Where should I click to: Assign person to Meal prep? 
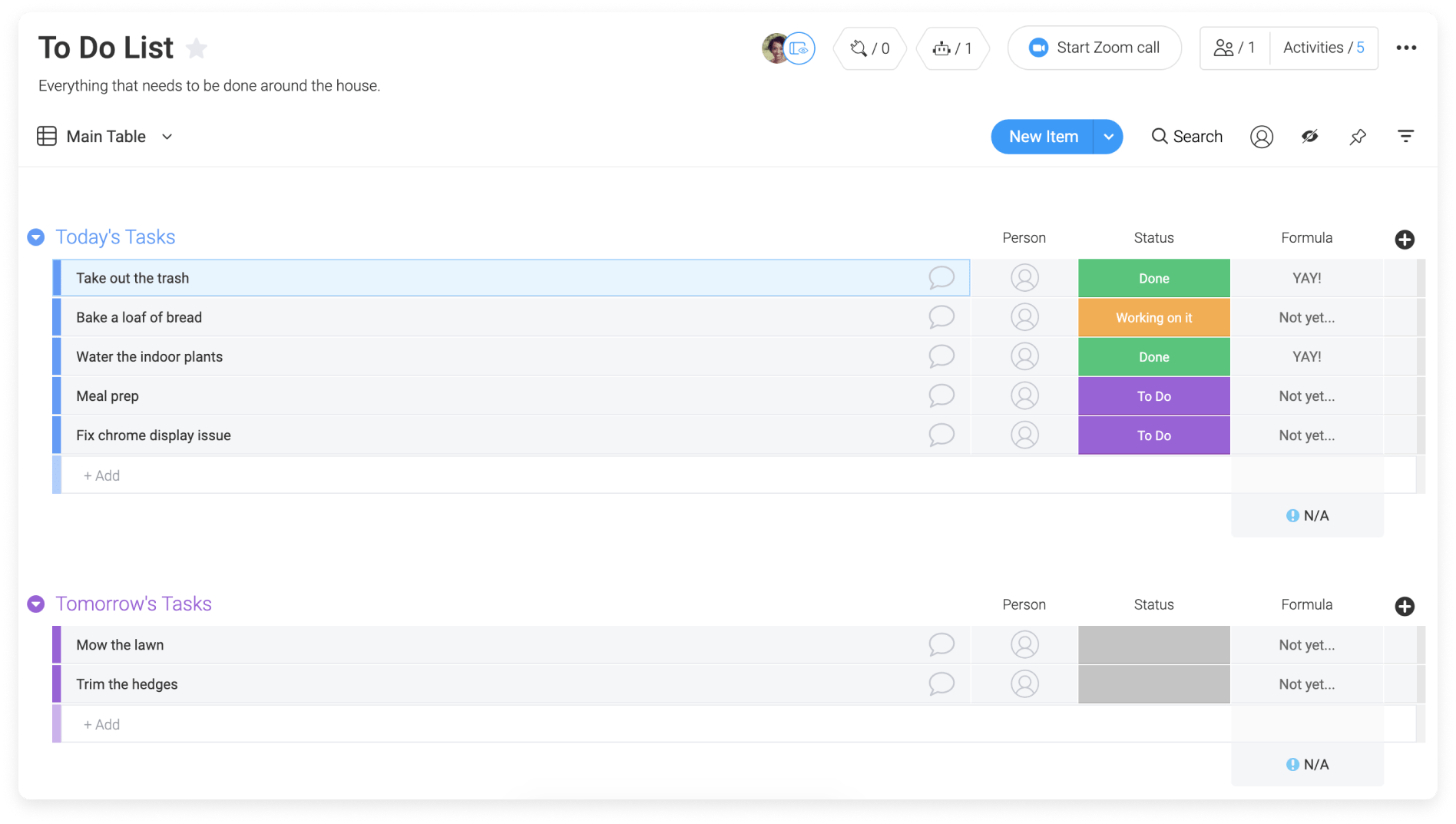[x=1024, y=395]
